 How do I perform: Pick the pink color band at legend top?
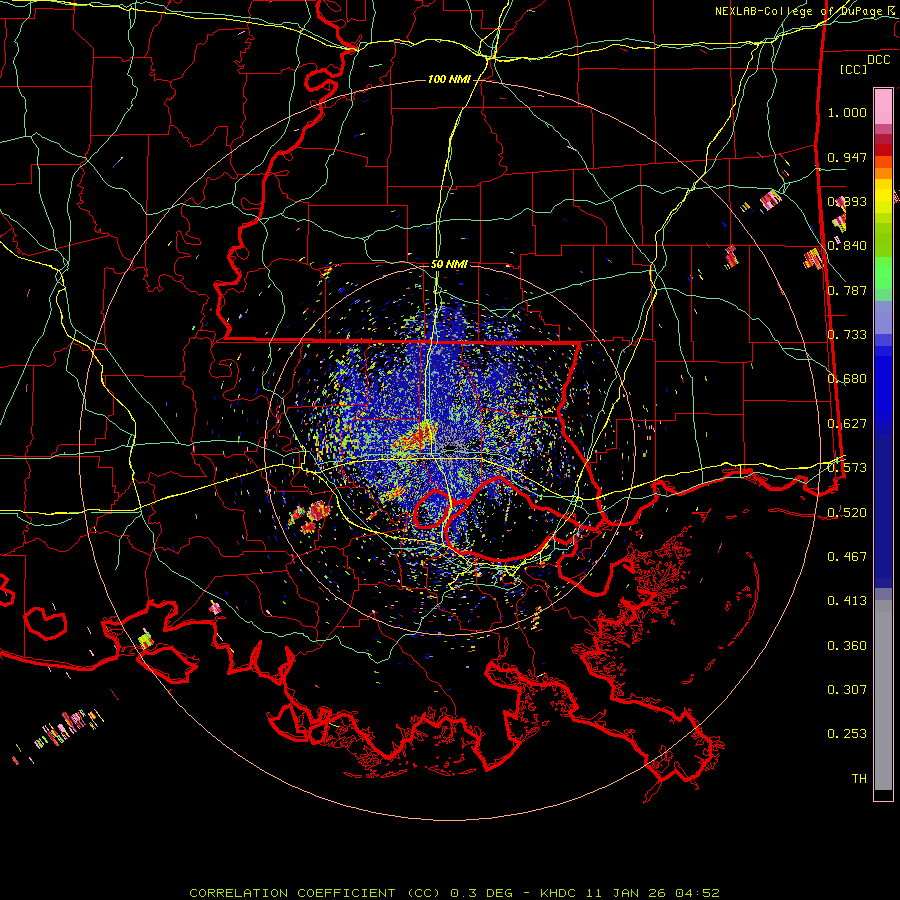click(x=883, y=106)
